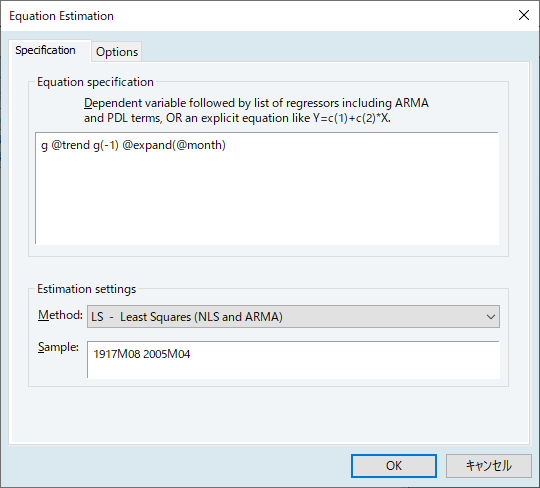Screen dimensions: 540x488
Task: Open the Method dropdown list
Action: pyautogui.click(x=293, y=316)
